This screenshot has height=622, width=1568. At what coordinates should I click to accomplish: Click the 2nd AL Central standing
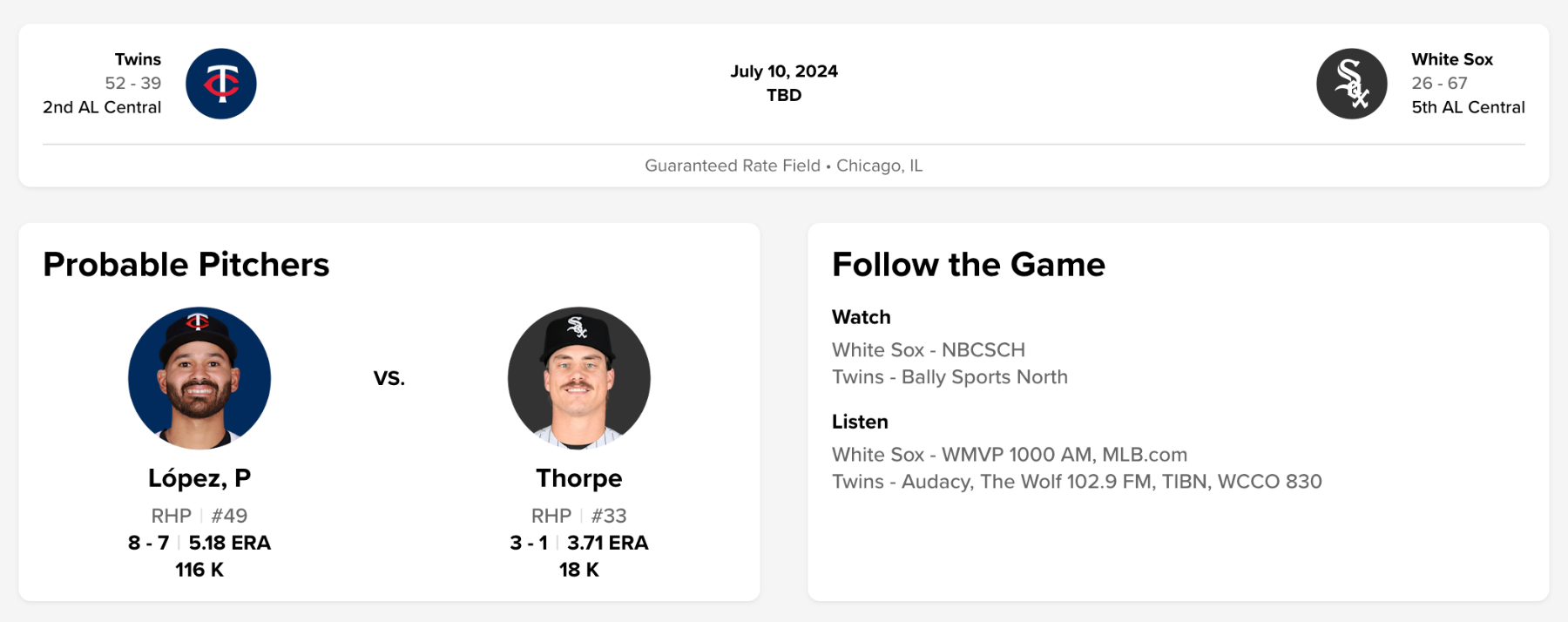click(102, 107)
